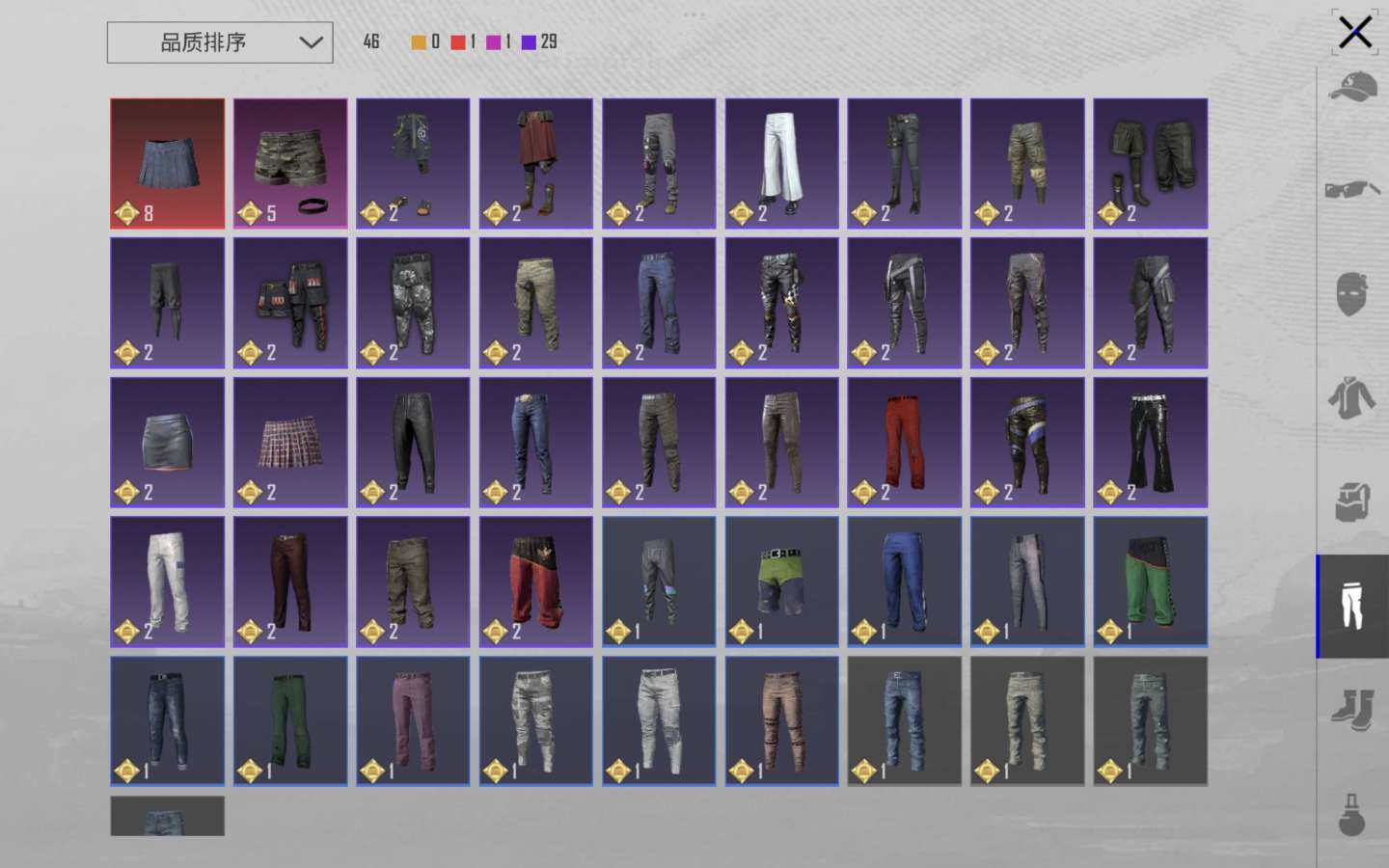Filter by purple quality swatch showing 29
The height and width of the screenshot is (868, 1389).
coord(529,41)
